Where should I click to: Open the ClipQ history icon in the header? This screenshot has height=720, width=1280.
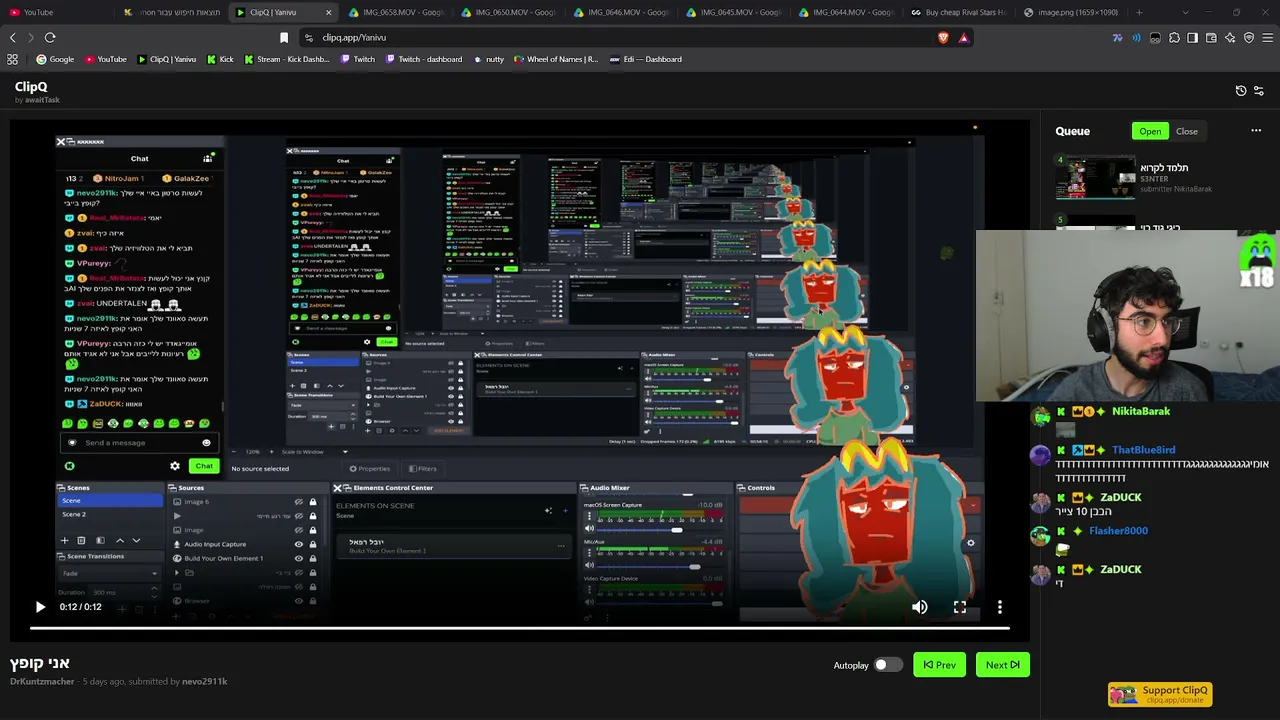(x=1241, y=90)
